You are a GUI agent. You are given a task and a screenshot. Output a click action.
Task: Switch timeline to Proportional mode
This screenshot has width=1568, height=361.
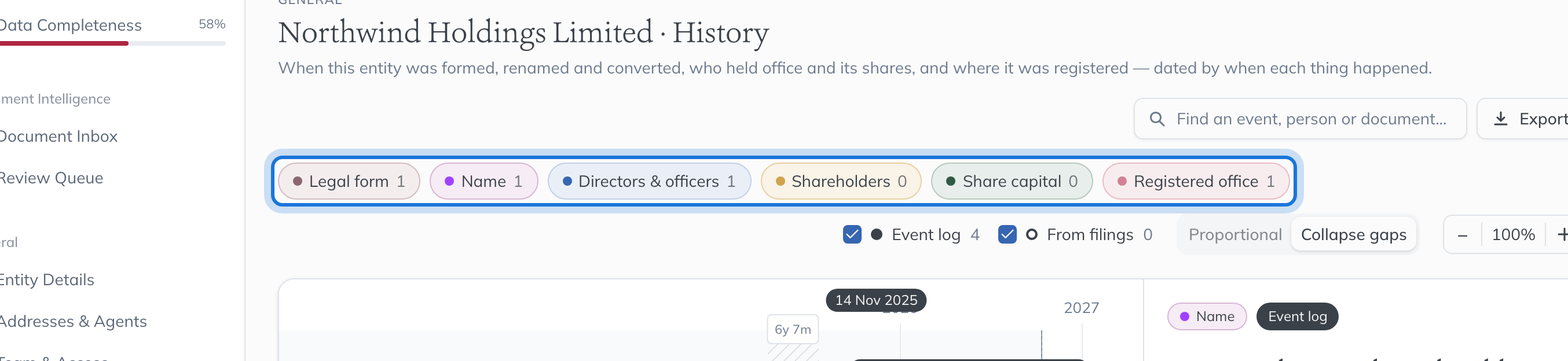(x=1234, y=234)
